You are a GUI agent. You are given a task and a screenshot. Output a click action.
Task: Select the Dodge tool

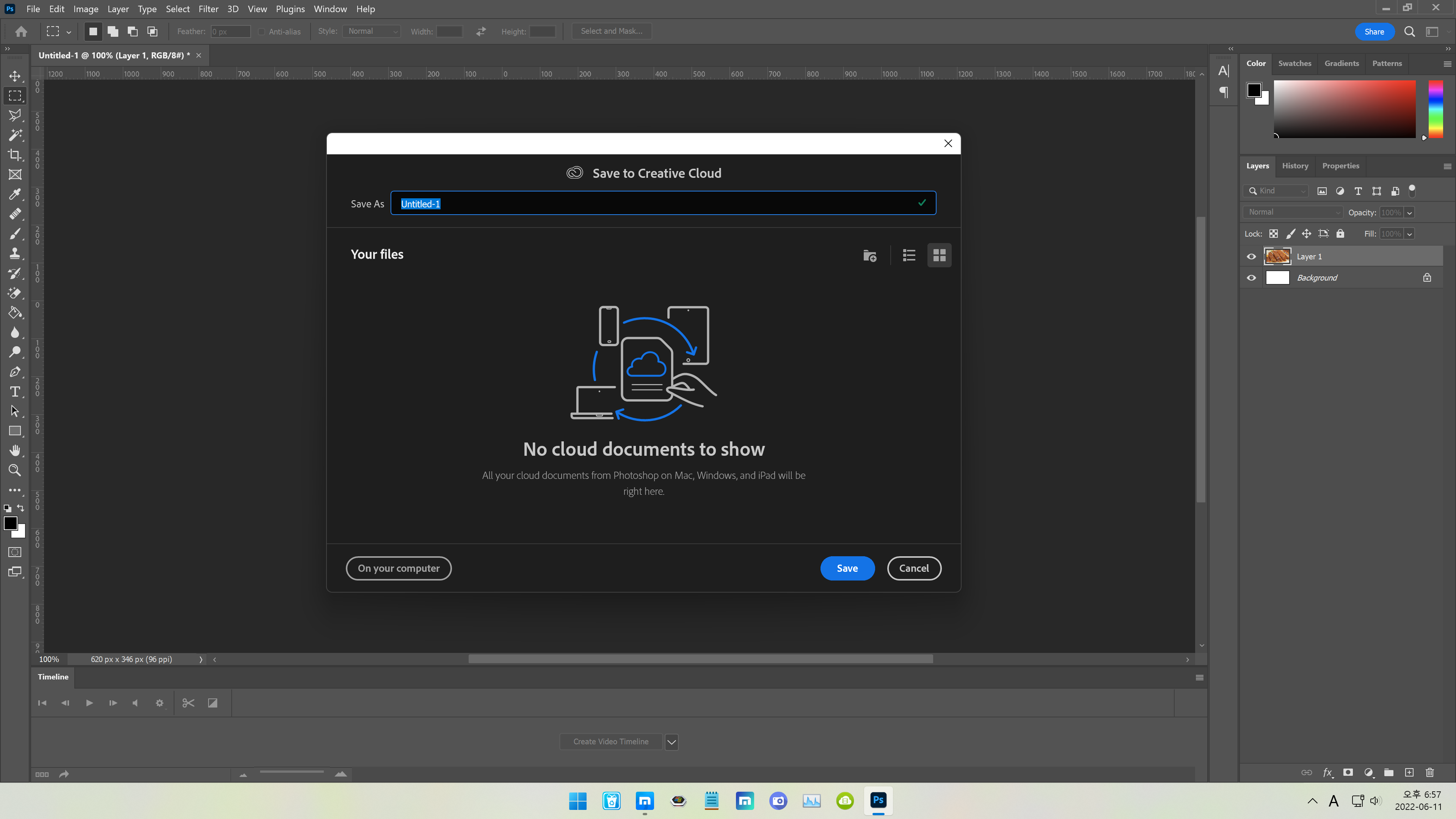pyautogui.click(x=15, y=352)
